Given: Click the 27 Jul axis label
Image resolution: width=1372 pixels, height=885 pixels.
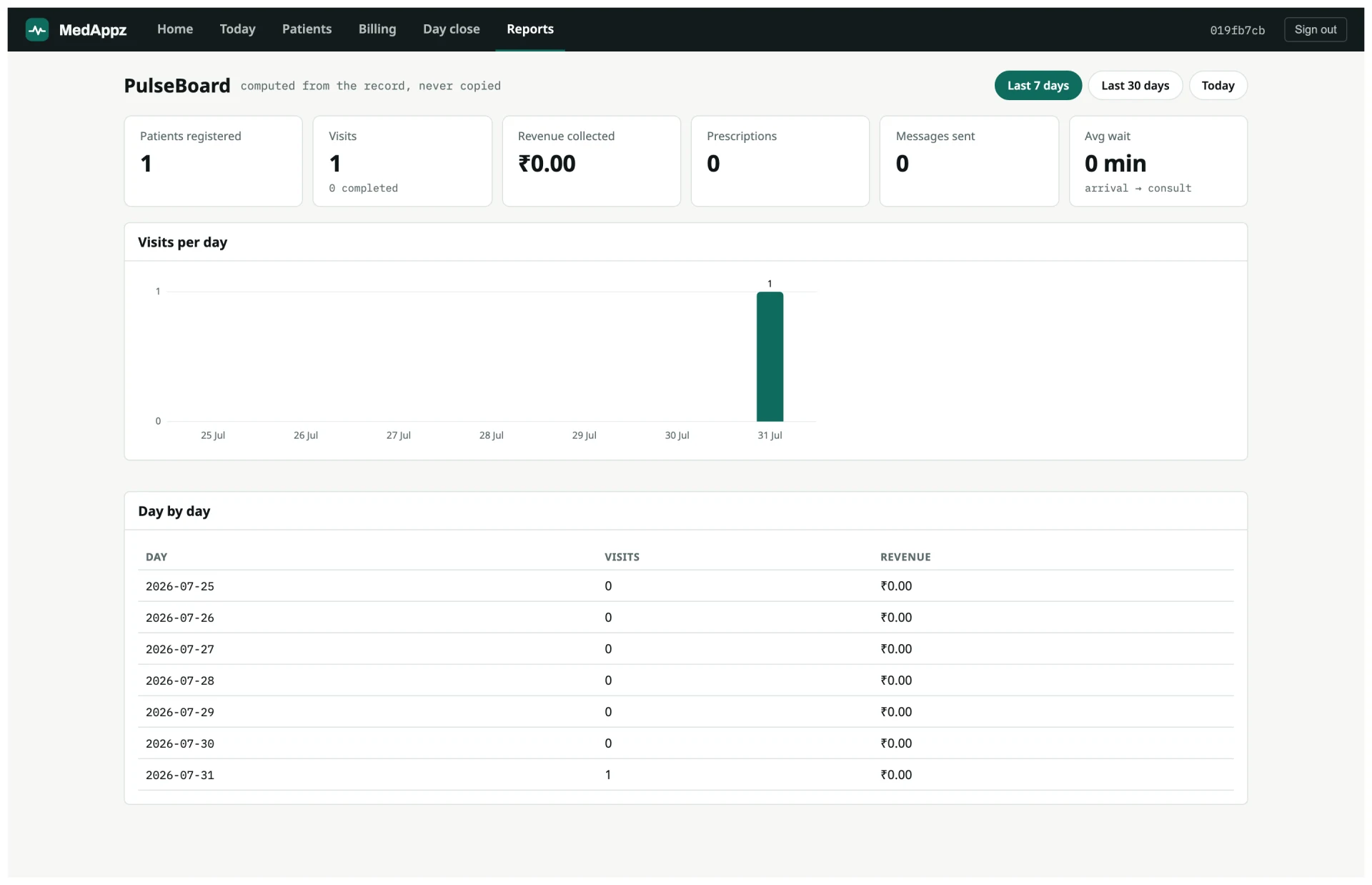Looking at the screenshot, I should [x=398, y=435].
